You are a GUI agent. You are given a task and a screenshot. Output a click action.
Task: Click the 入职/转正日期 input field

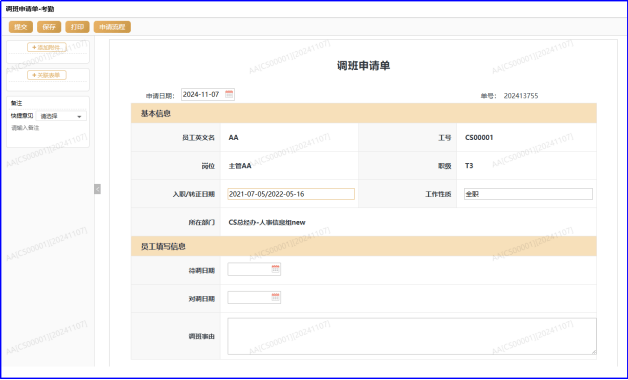[x=291, y=194]
